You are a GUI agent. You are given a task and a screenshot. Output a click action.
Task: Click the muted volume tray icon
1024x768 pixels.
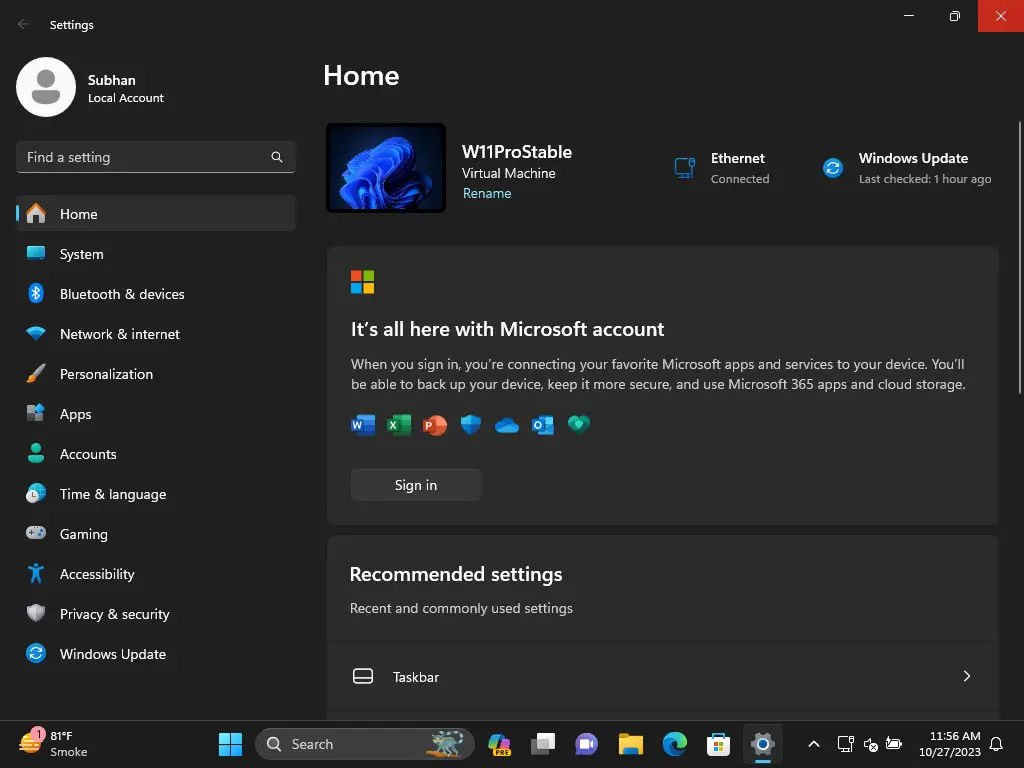click(871, 744)
